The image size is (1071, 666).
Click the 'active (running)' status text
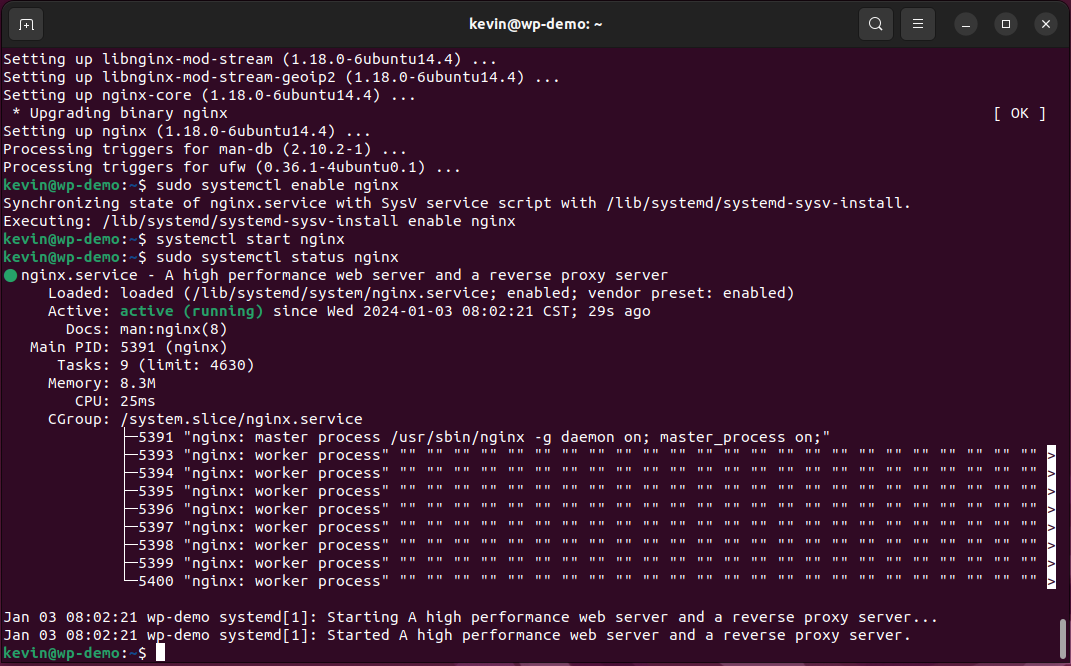pos(191,311)
